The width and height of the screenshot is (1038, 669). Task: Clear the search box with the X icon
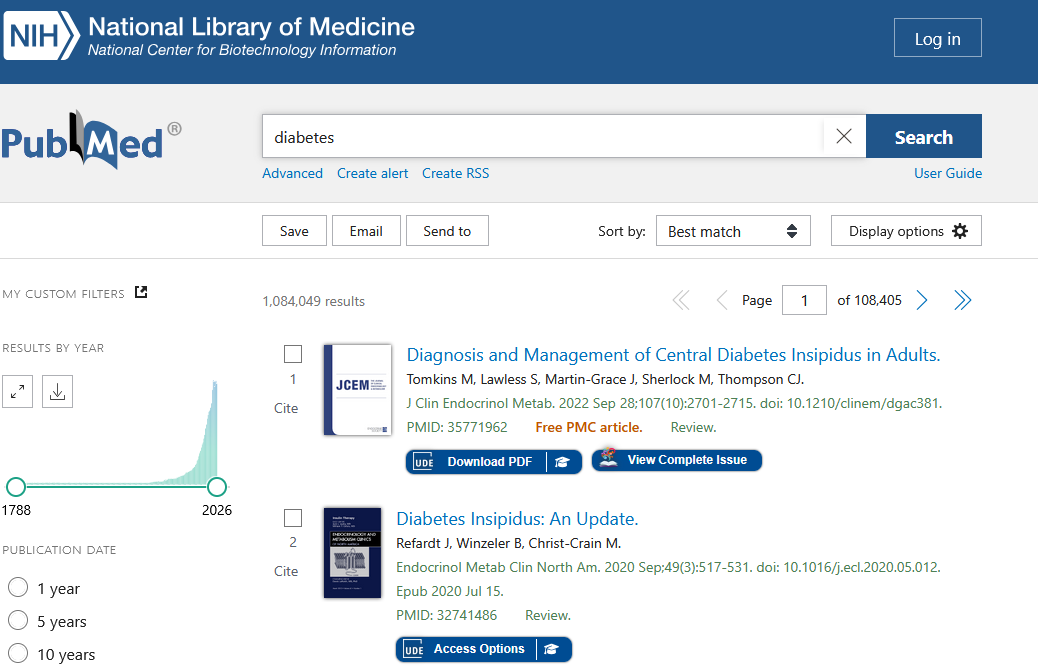[x=843, y=136]
